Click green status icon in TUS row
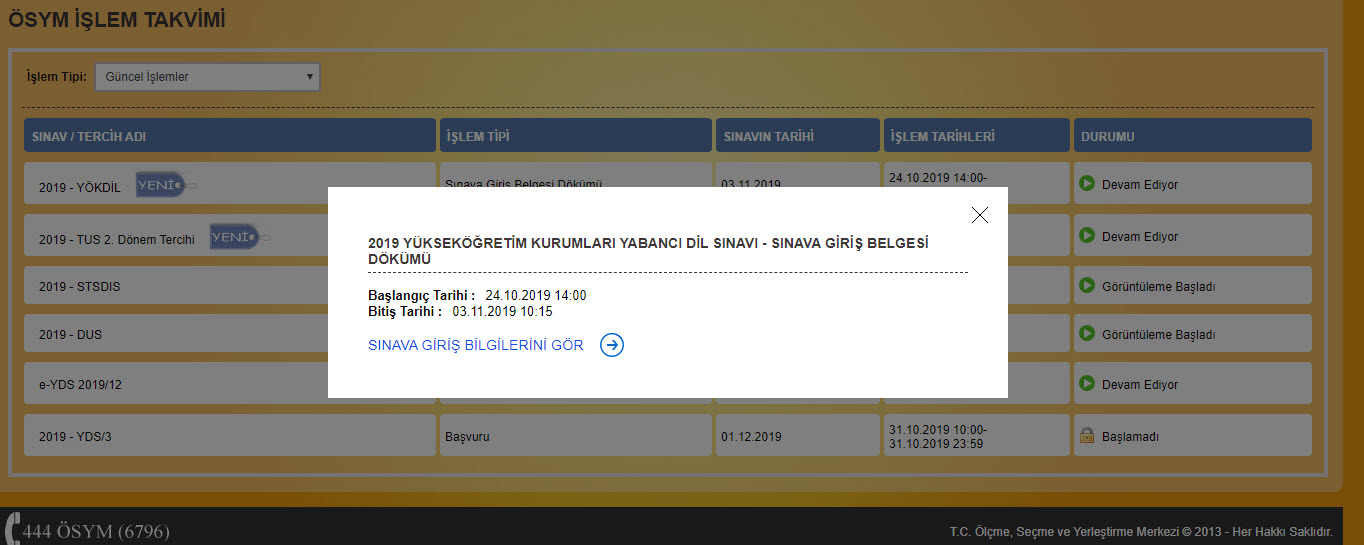The height and width of the screenshot is (545, 1364). 1087,236
